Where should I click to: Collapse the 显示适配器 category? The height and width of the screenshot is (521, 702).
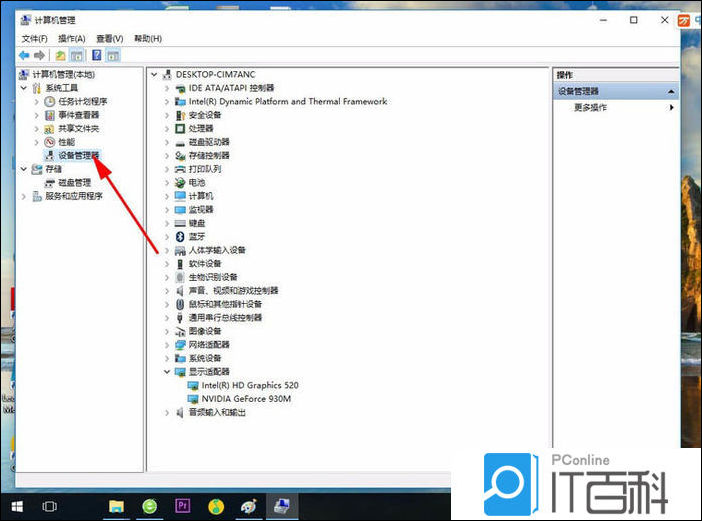pyautogui.click(x=167, y=372)
